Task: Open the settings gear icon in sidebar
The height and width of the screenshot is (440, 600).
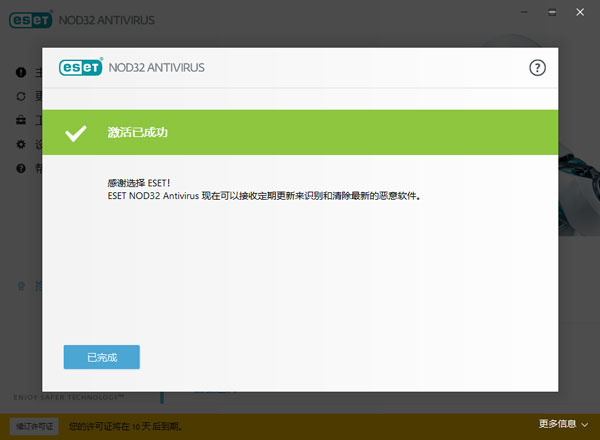Action: pos(21,145)
